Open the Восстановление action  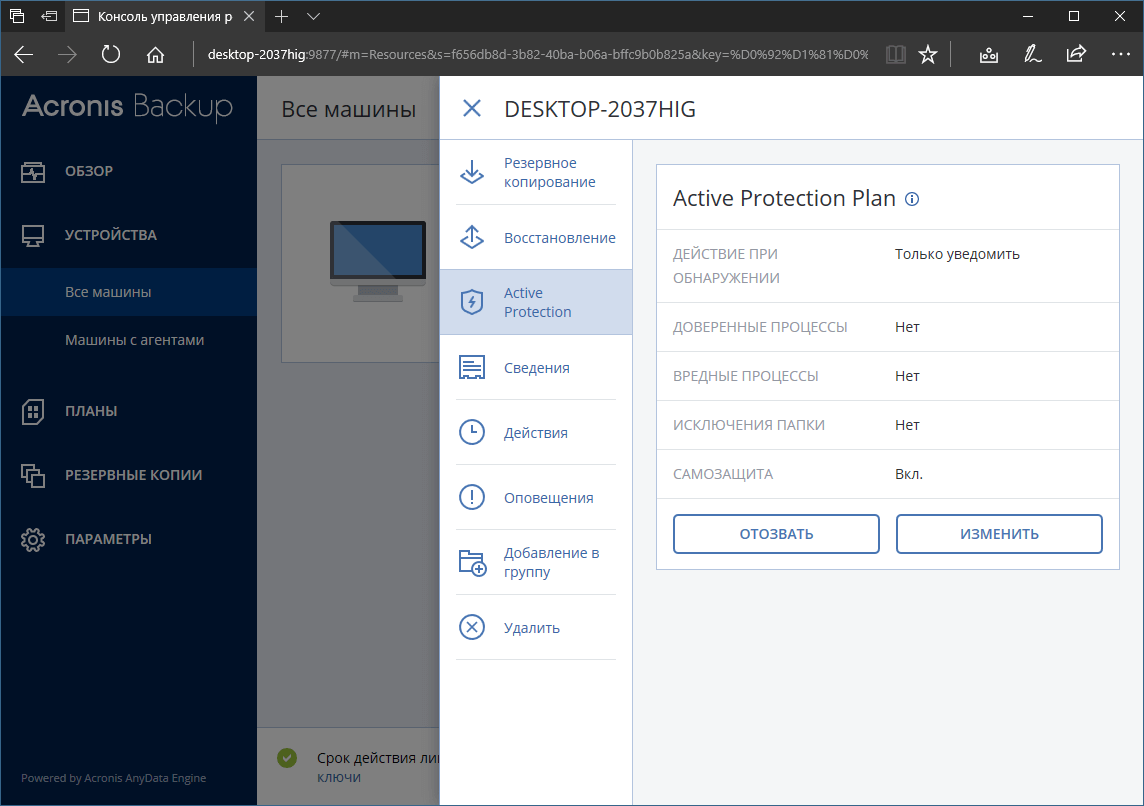click(560, 238)
